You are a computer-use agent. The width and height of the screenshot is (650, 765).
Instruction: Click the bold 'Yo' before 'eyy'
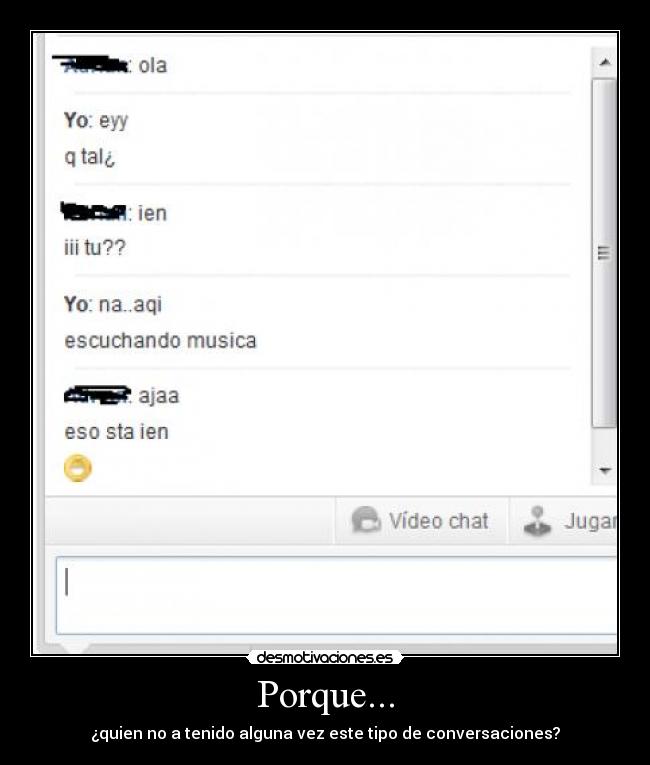tap(76, 120)
